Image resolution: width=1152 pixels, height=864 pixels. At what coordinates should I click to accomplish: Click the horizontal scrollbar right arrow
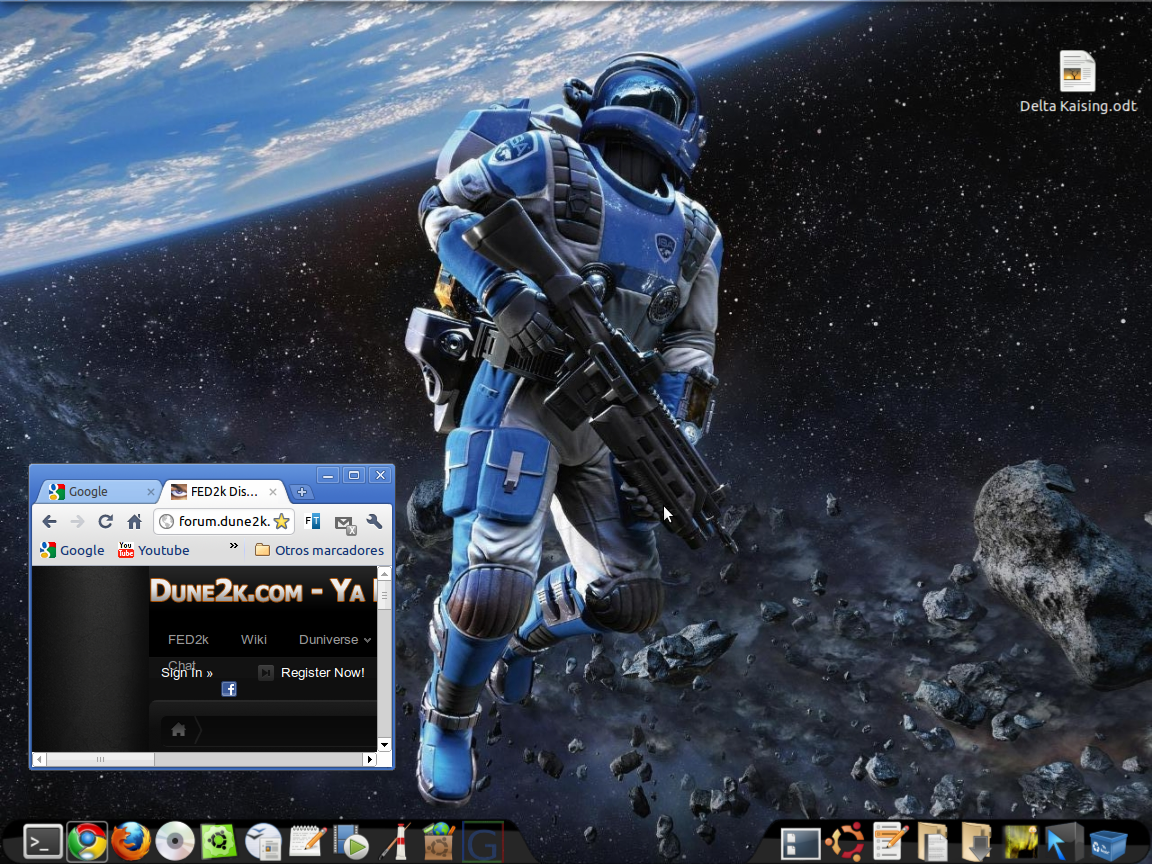370,760
